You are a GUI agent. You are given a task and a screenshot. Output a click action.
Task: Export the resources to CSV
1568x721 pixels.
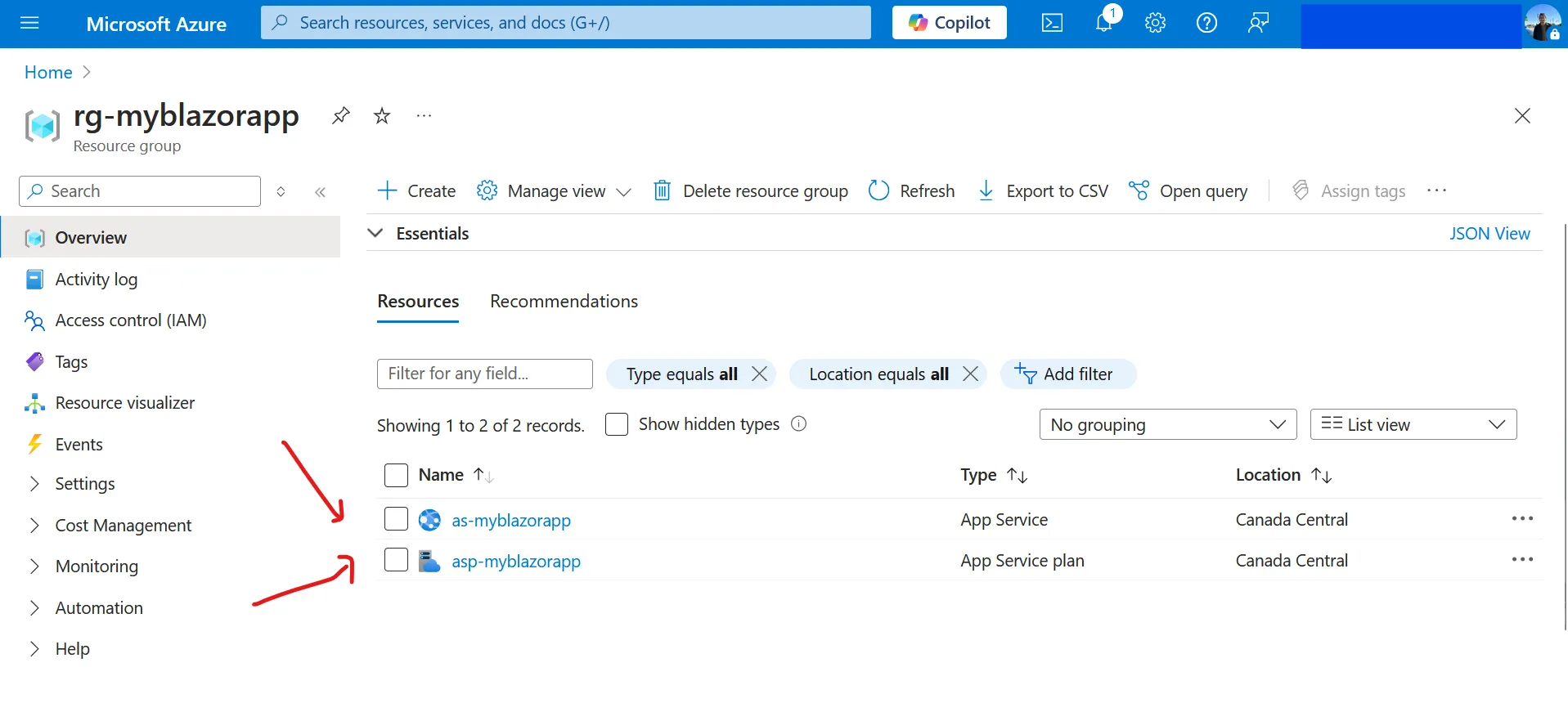pos(1043,191)
